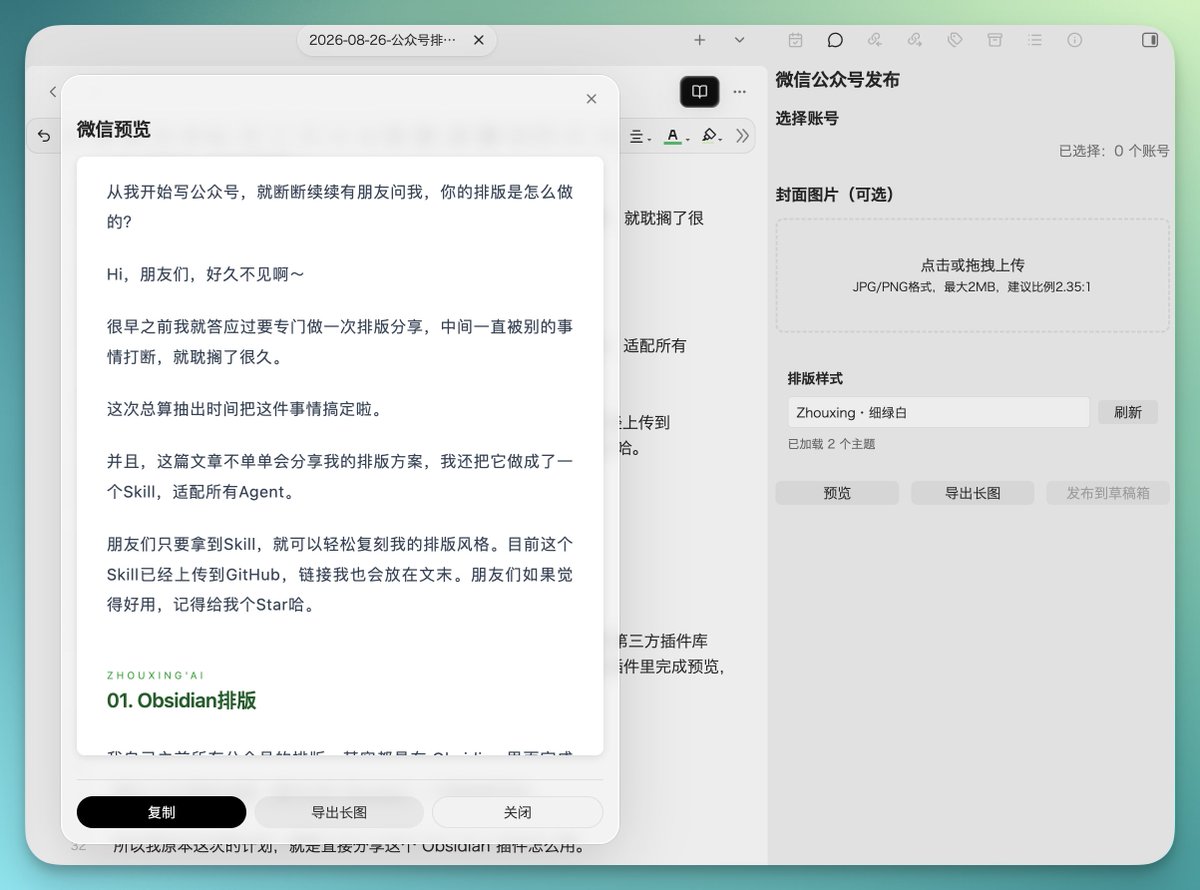Click the 已选择: 0 个账号 text

[x=1113, y=151]
